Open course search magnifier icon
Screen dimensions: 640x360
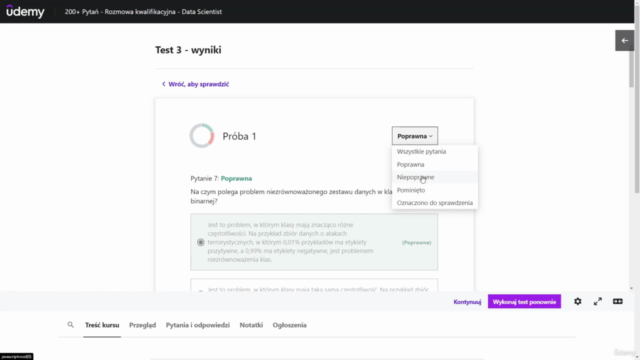71,325
